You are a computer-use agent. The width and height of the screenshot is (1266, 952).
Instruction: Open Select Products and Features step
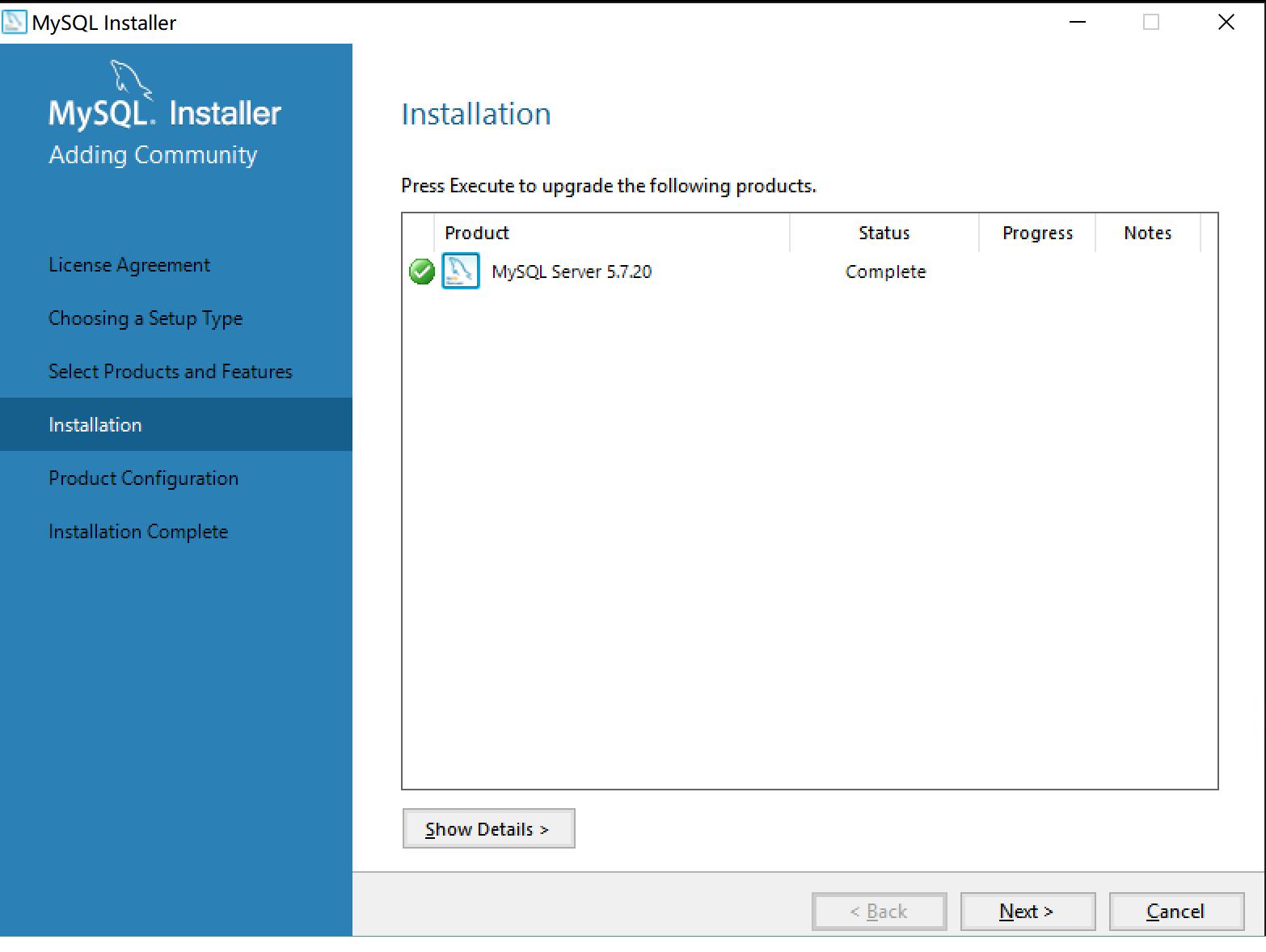click(x=171, y=372)
